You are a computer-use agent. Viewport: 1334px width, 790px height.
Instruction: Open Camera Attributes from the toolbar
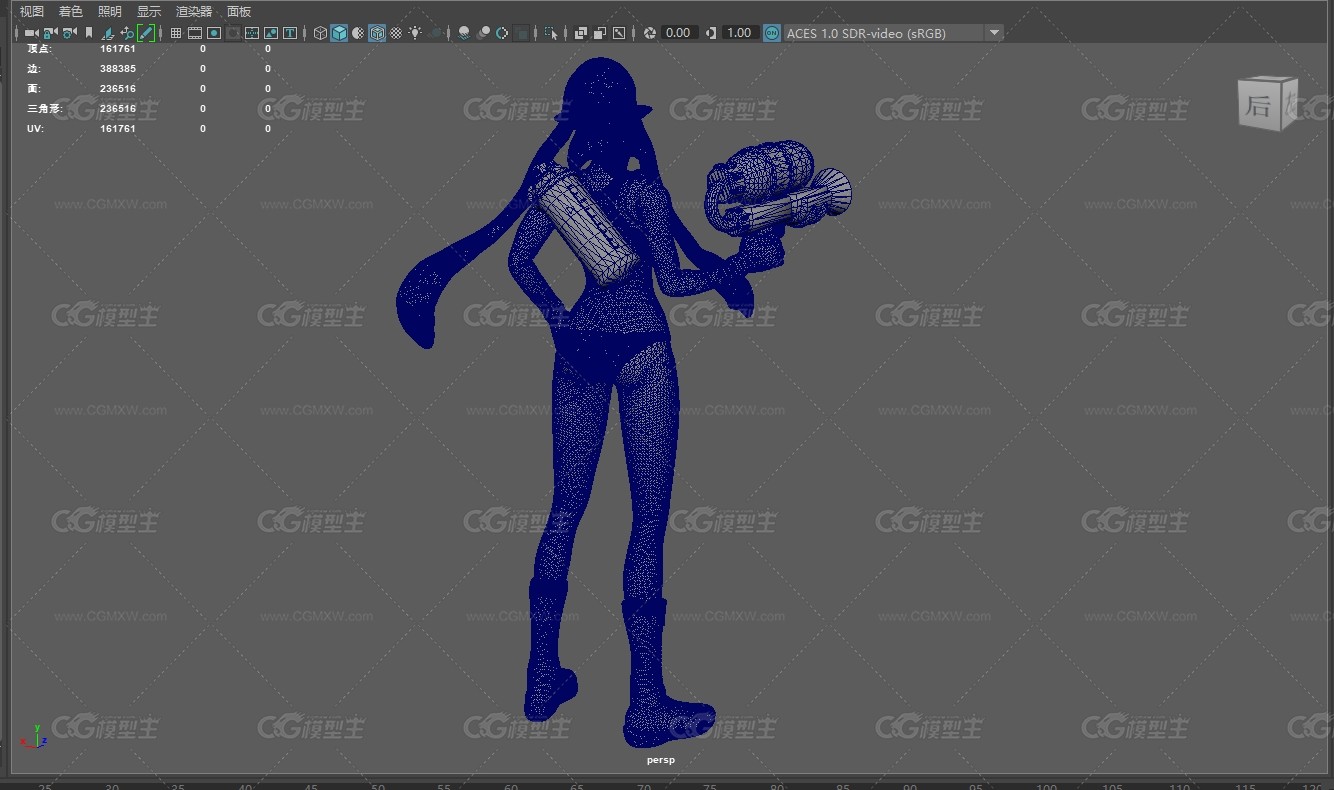pyautogui.click(x=69, y=33)
